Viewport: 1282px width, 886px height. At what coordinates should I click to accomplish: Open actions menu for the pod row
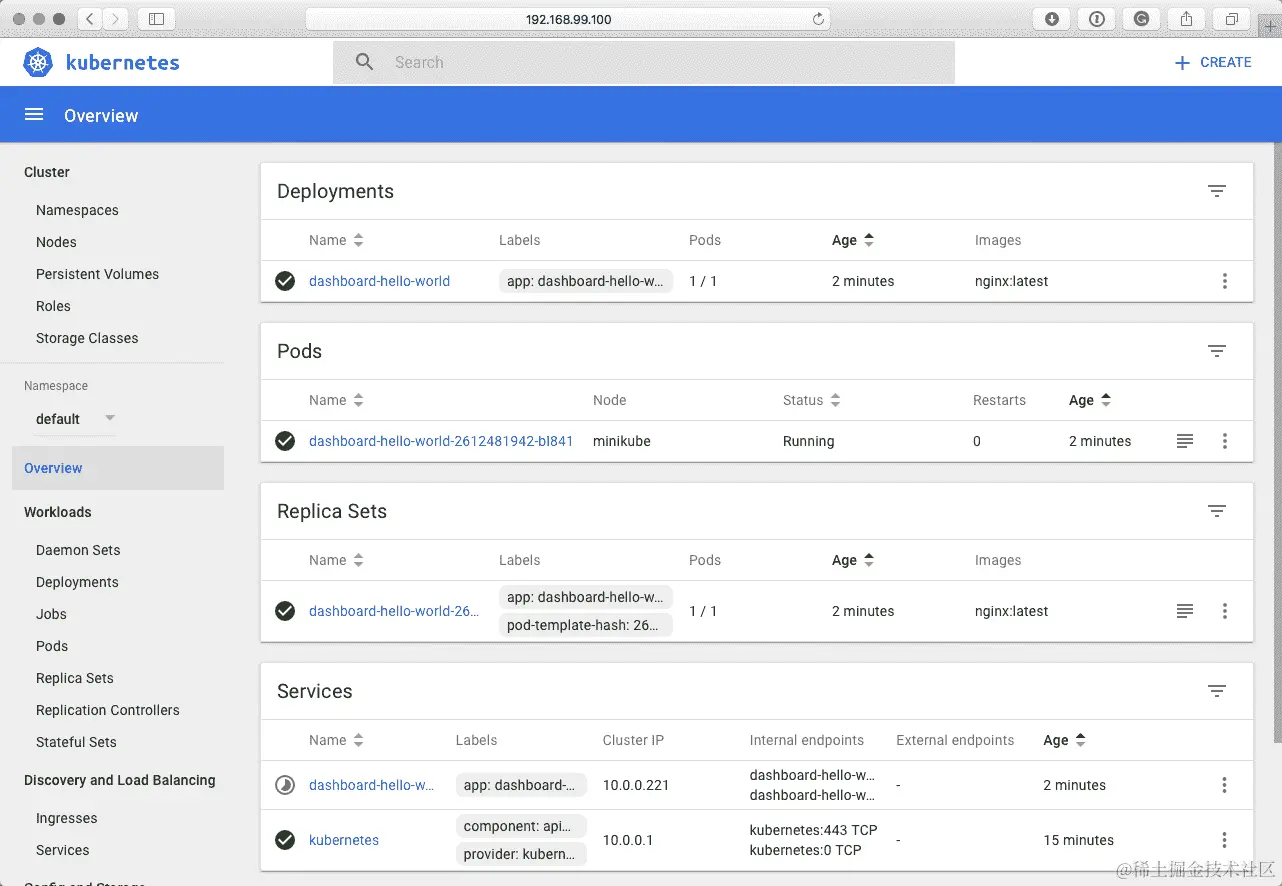(1225, 441)
